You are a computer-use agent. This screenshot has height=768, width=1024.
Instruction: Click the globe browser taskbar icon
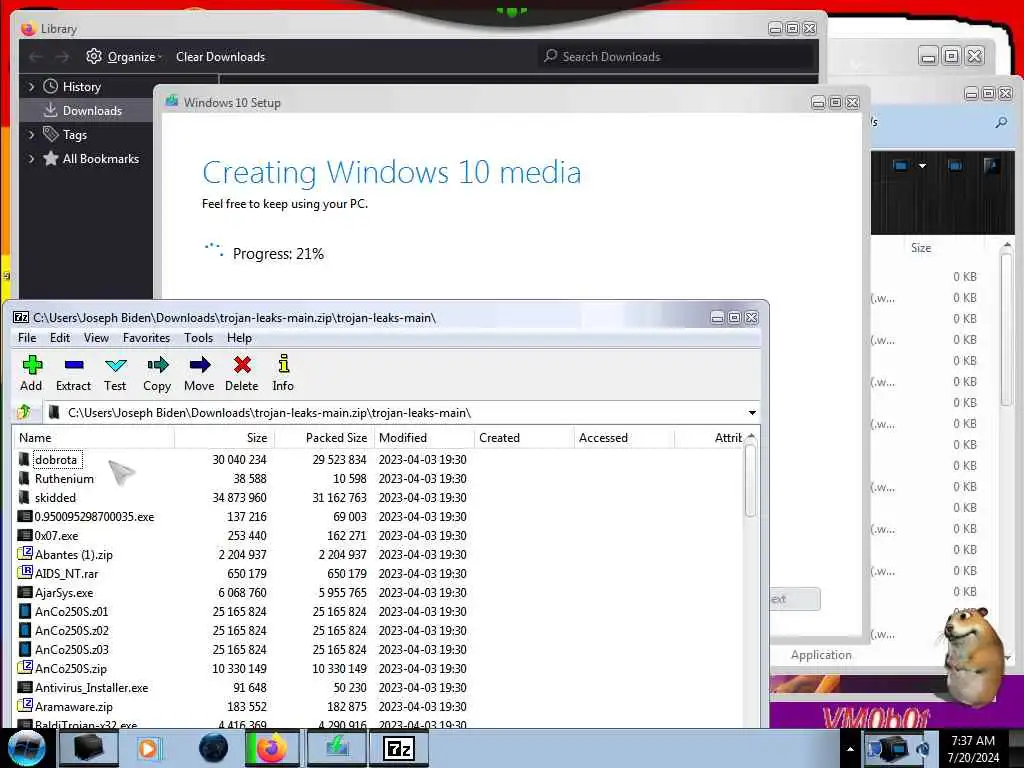(213, 748)
